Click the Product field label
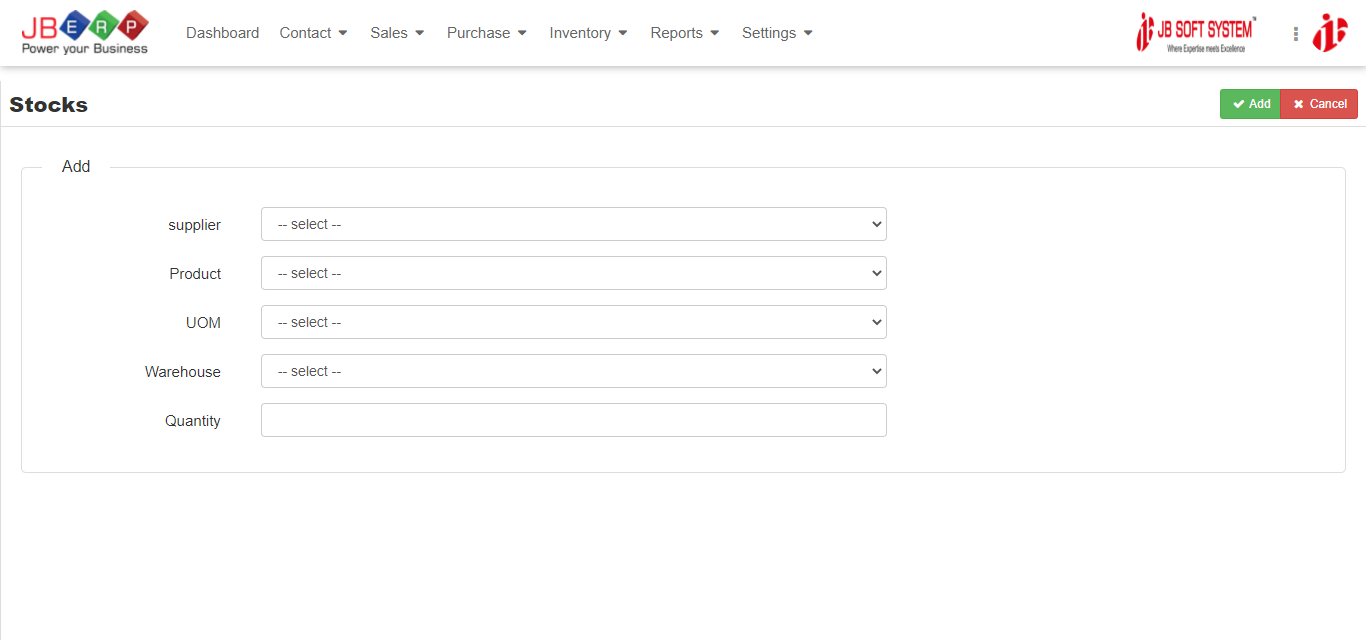This screenshot has width=1366, height=640. pyautogui.click(x=195, y=274)
